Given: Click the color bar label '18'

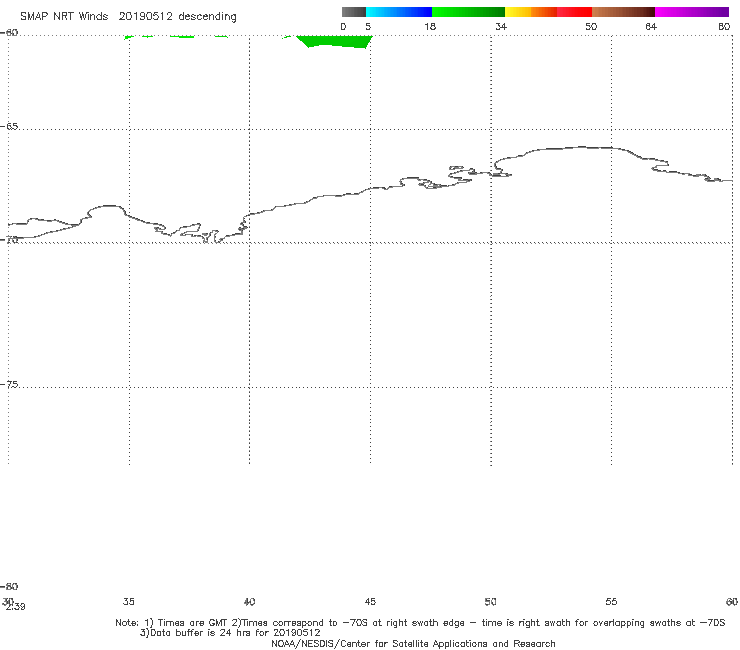Looking at the screenshot, I should (x=430, y=26).
